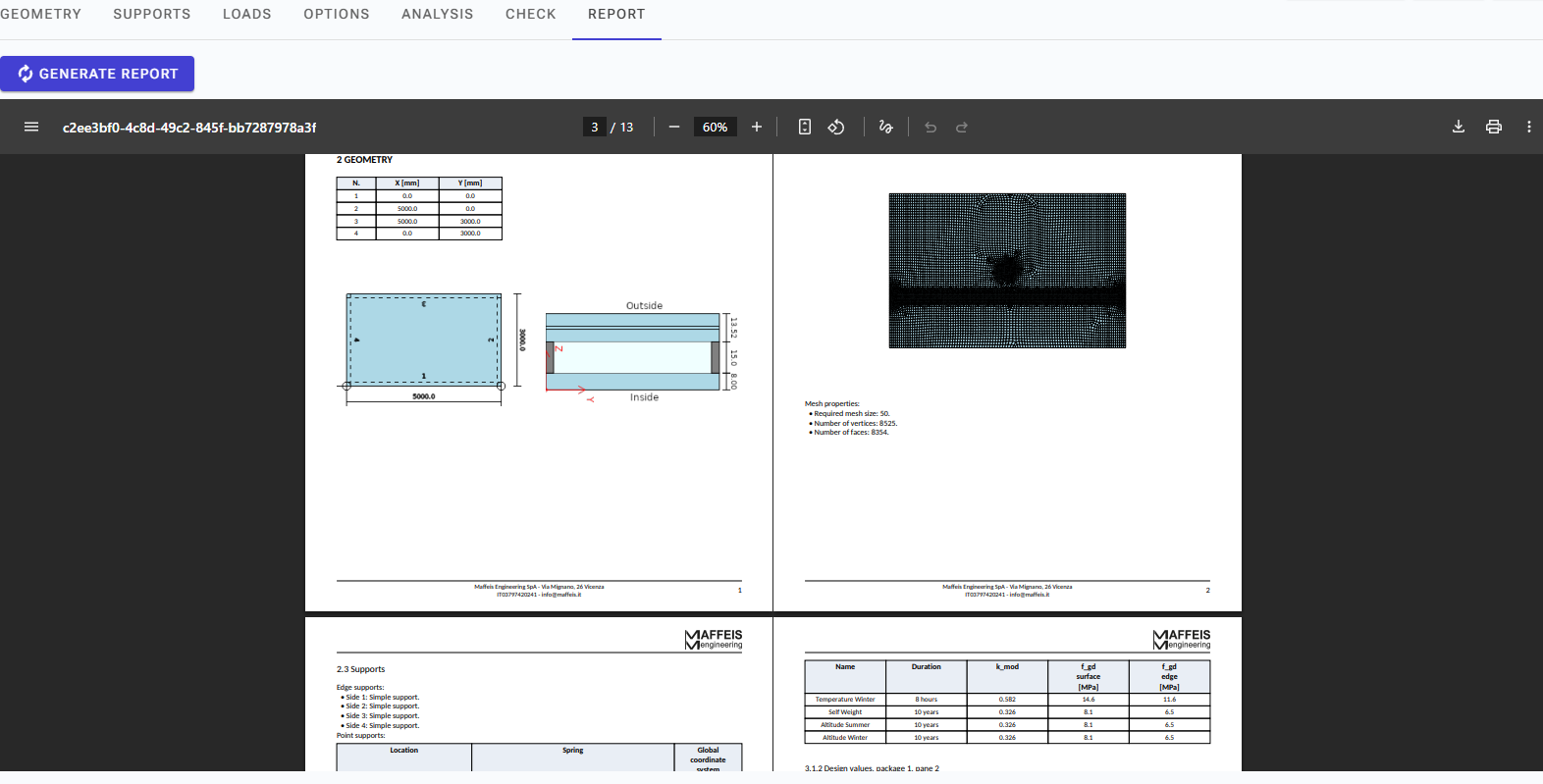Image resolution: width=1543 pixels, height=784 pixels.
Task: Click the zoom out minus icon
Action: pos(674,127)
